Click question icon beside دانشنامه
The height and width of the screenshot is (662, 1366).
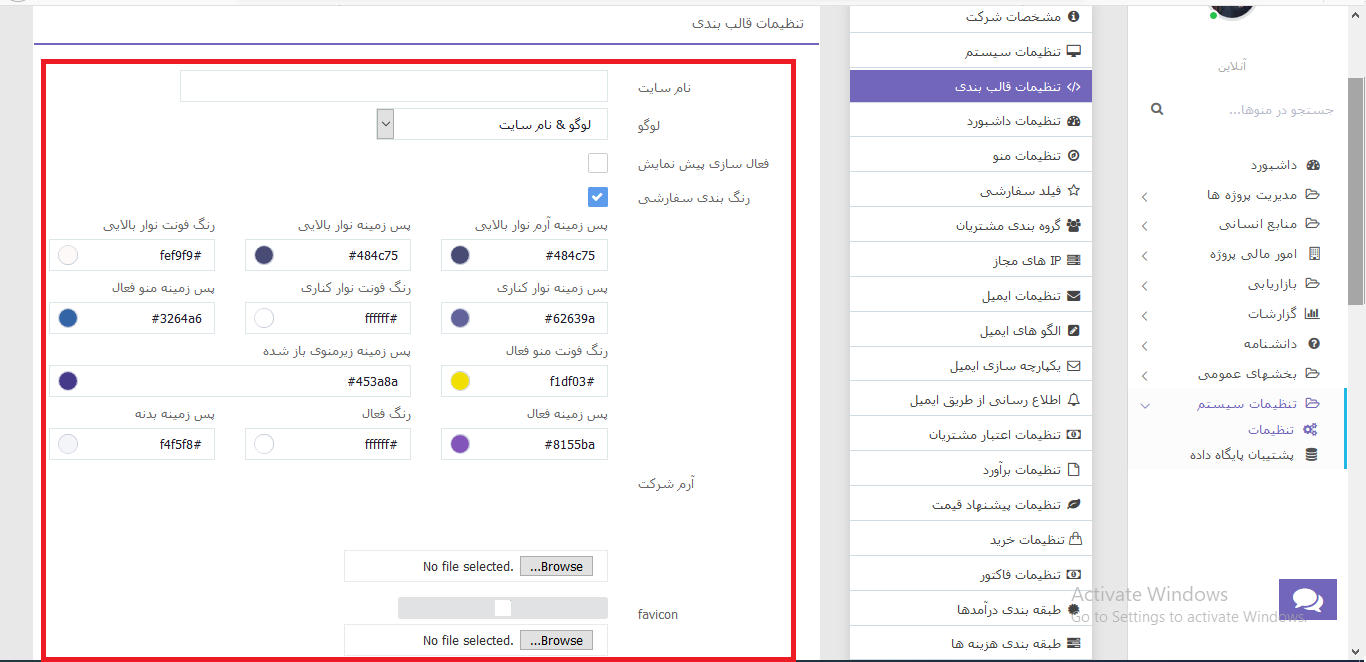1314,344
